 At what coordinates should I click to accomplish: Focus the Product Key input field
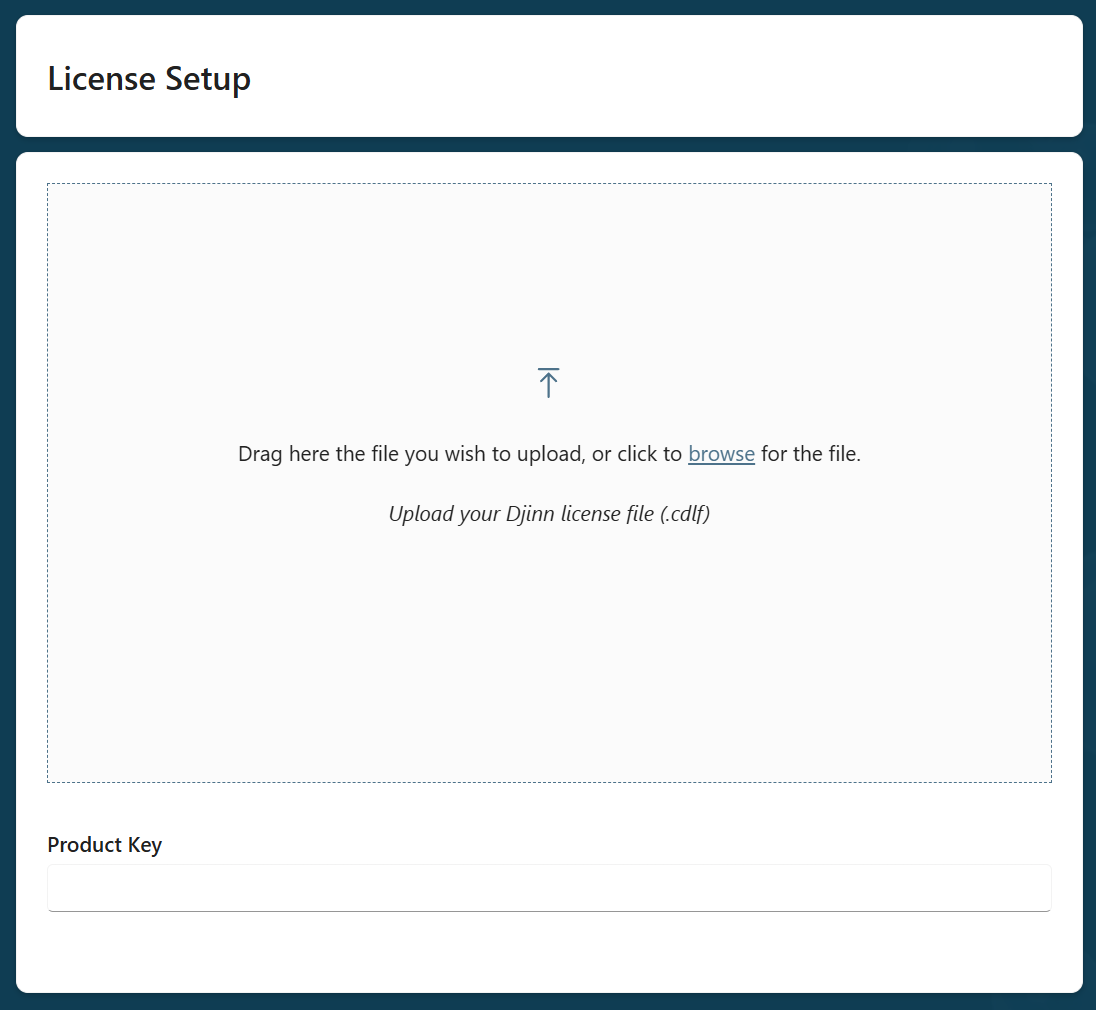pyautogui.click(x=549, y=888)
